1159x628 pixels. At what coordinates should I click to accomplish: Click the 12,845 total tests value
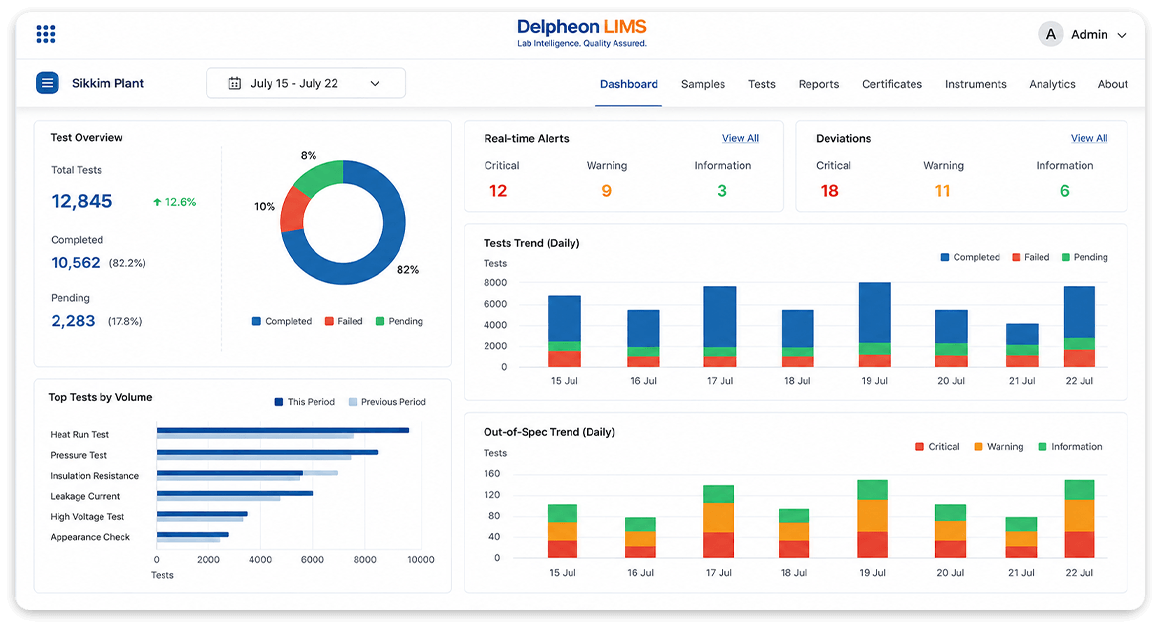pos(81,201)
